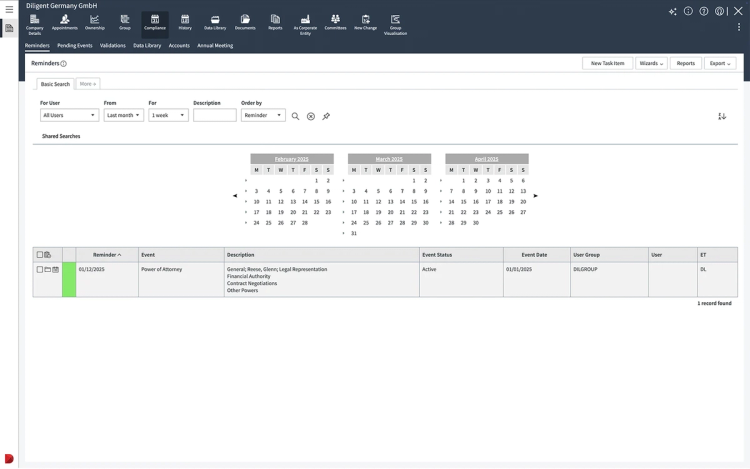Run search with magnifying glass icon
This screenshot has width=750, height=469.
tap(296, 116)
